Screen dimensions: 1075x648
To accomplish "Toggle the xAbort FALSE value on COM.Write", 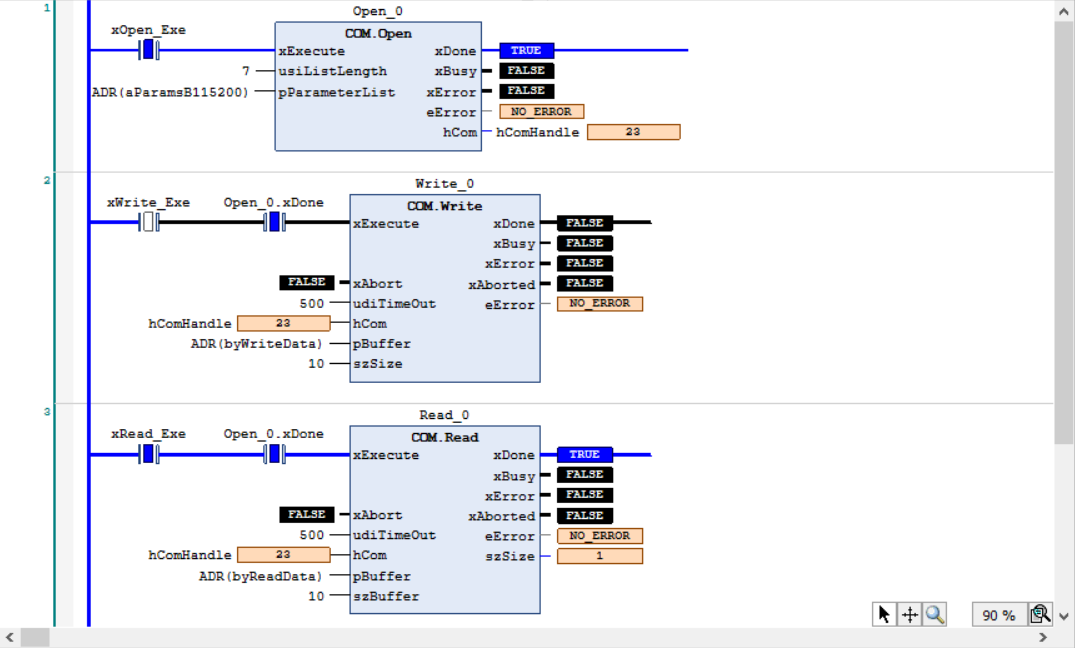I will [306, 283].
